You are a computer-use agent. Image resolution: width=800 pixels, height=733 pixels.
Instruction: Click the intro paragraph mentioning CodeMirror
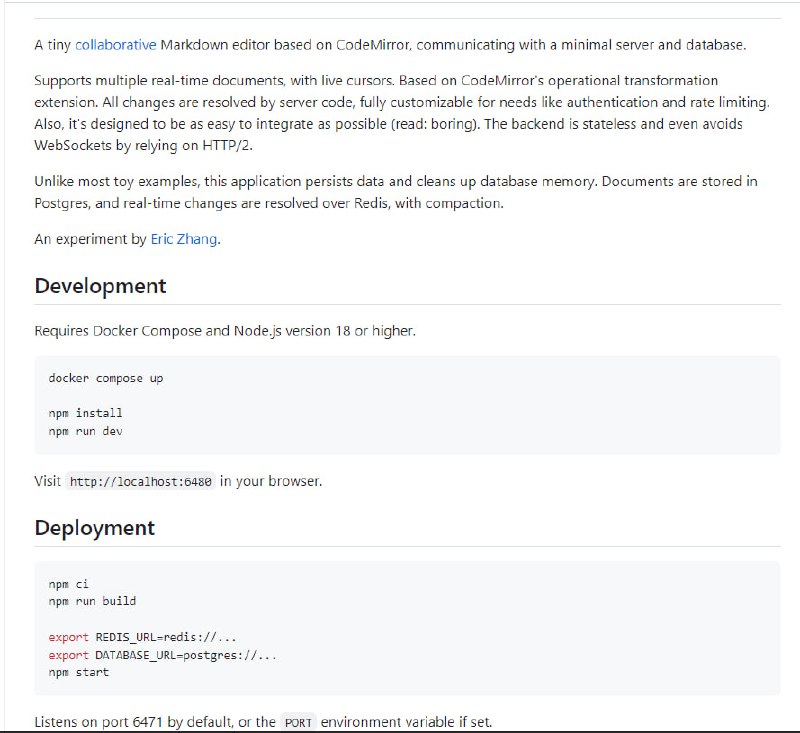pyautogui.click(x=400, y=44)
